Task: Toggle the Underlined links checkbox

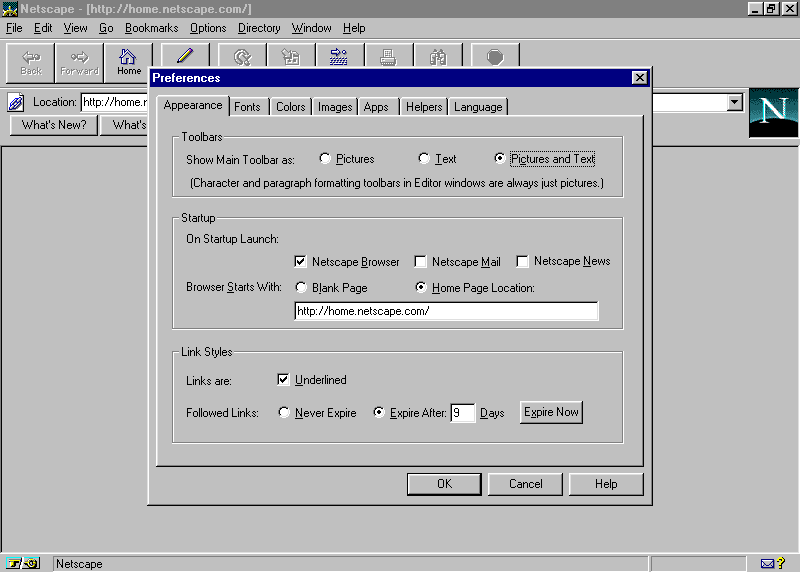Action: (x=283, y=380)
